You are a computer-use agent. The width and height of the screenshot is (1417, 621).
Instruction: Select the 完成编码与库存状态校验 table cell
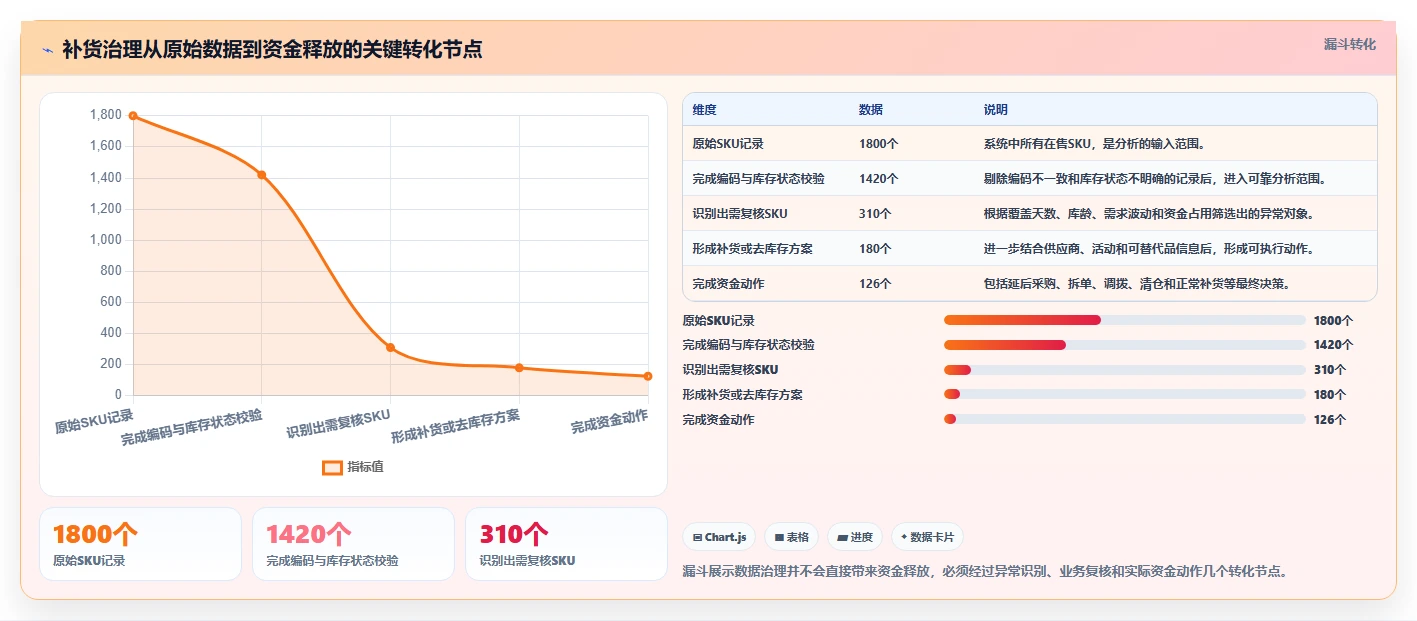[x=765, y=179]
